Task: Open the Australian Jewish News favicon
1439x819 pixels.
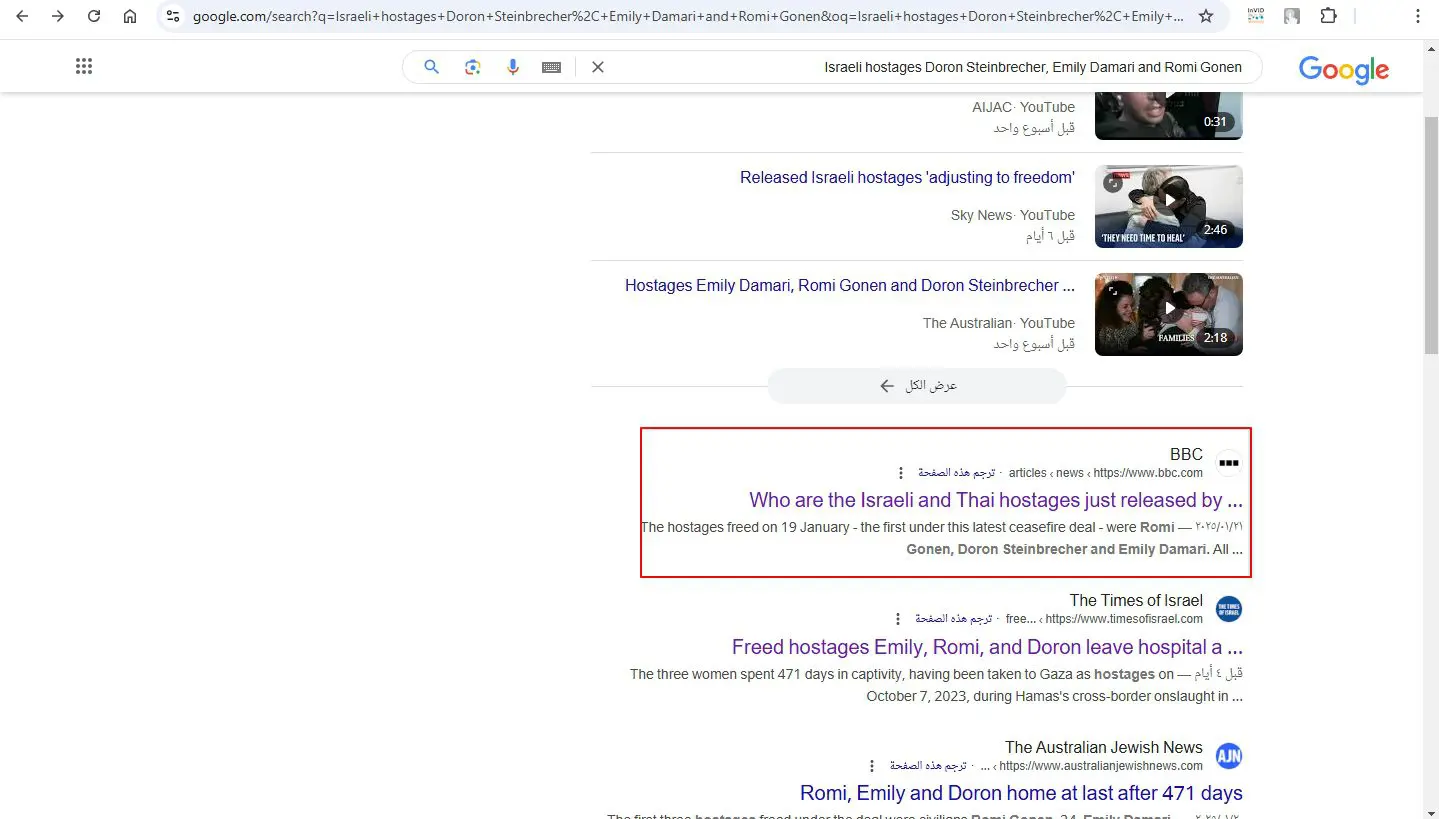Action: click(1229, 756)
